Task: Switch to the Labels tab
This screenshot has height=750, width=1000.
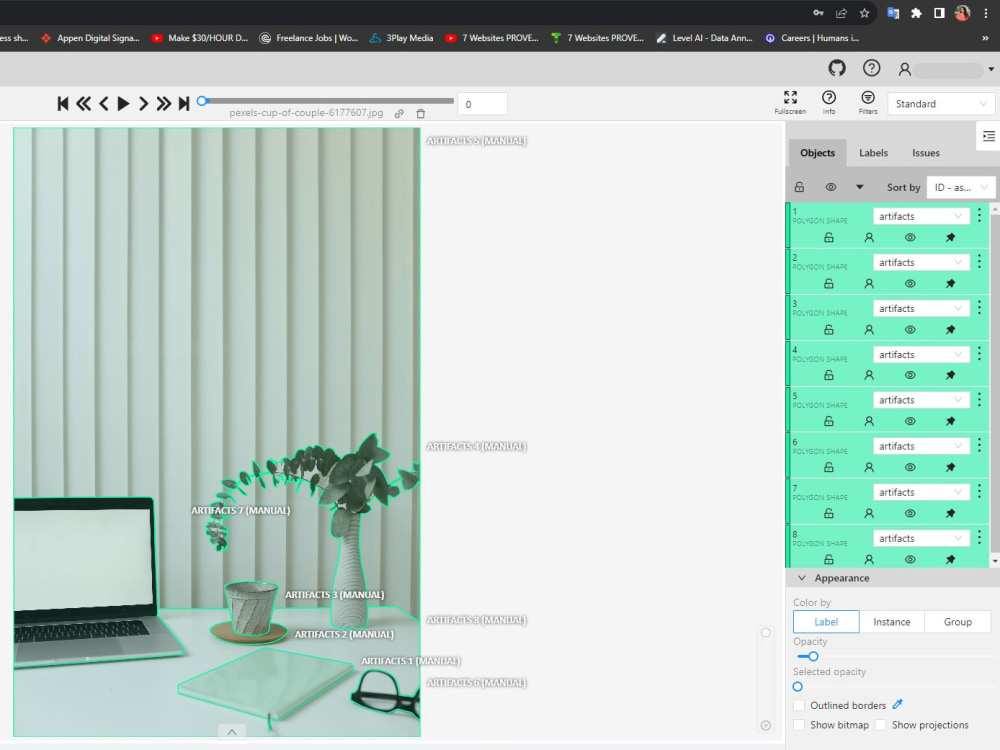Action: (x=873, y=153)
